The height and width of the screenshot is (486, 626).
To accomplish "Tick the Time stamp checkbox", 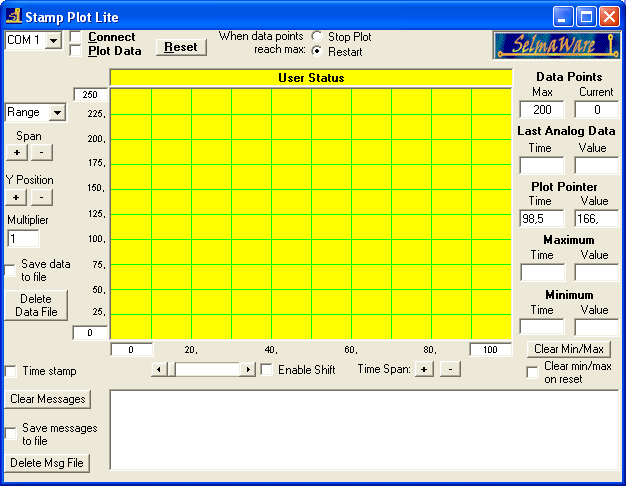I will pos(11,371).
